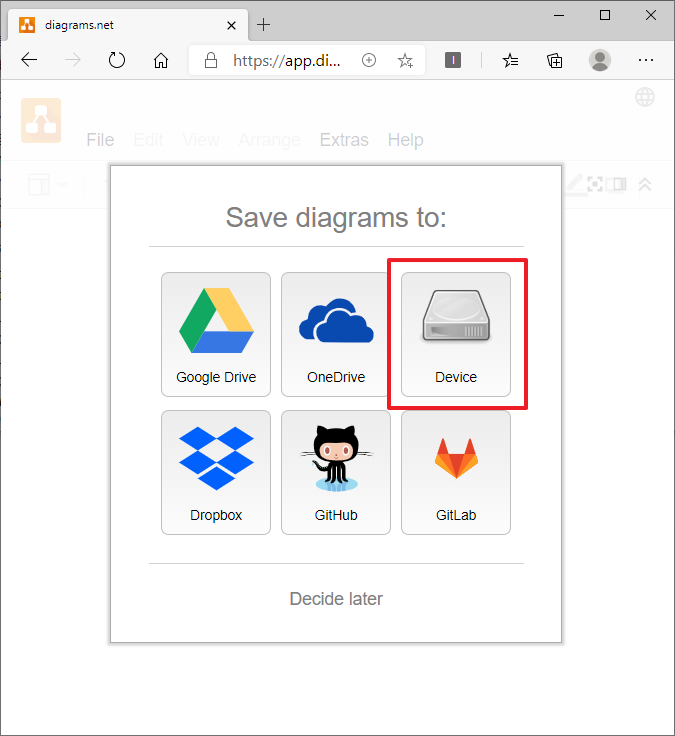This screenshot has width=675, height=736.
Task: Open the view layout dropdown in toolbar
Action: [47, 184]
